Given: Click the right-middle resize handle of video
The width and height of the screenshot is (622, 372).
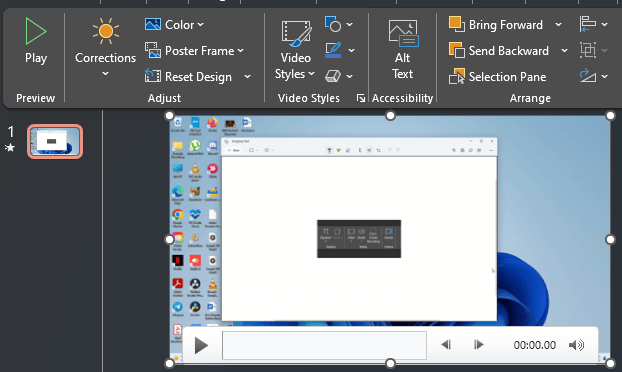Looking at the screenshot, I should (x=610, y=240).
